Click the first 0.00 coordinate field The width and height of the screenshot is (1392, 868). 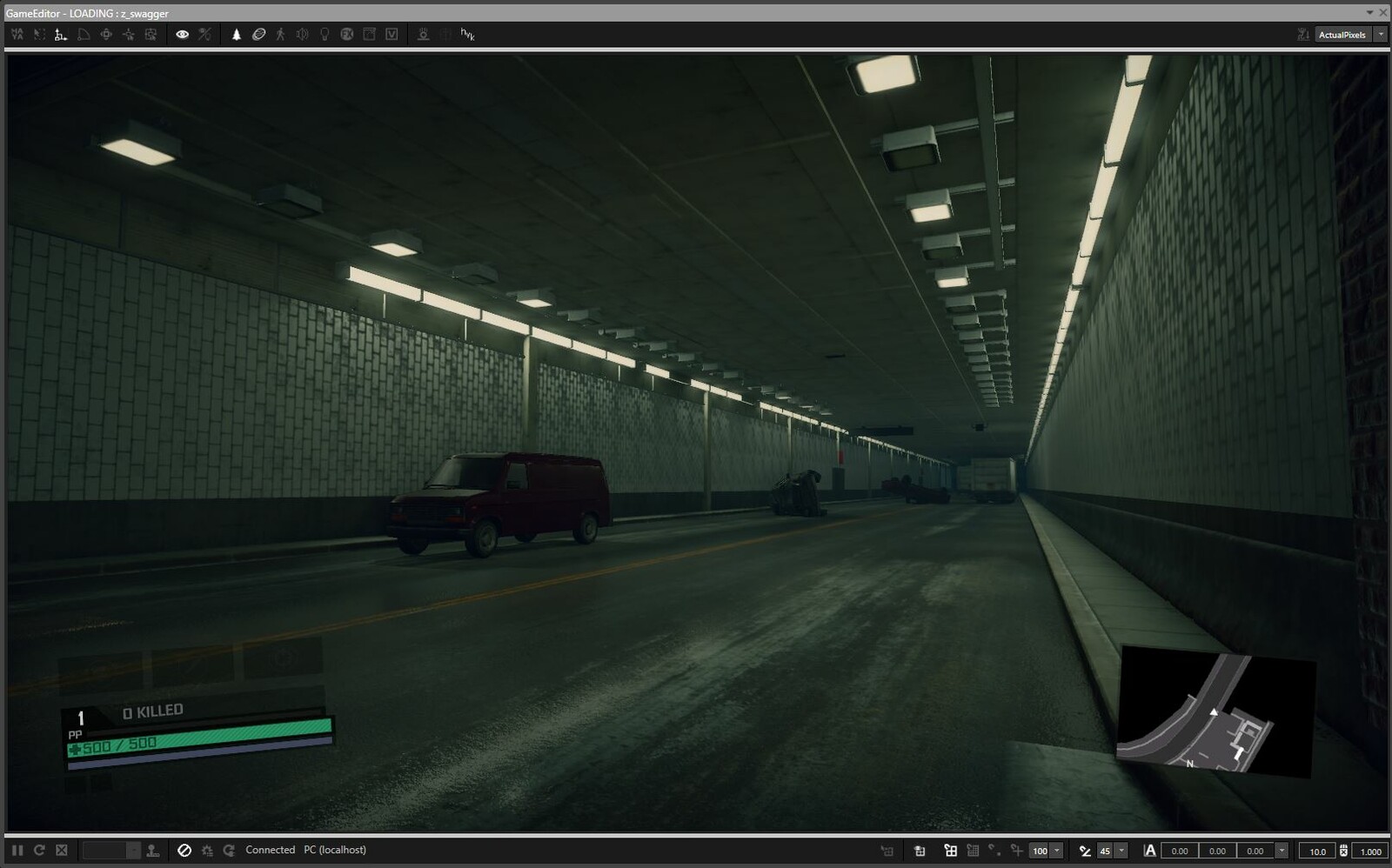(1180, 851)
